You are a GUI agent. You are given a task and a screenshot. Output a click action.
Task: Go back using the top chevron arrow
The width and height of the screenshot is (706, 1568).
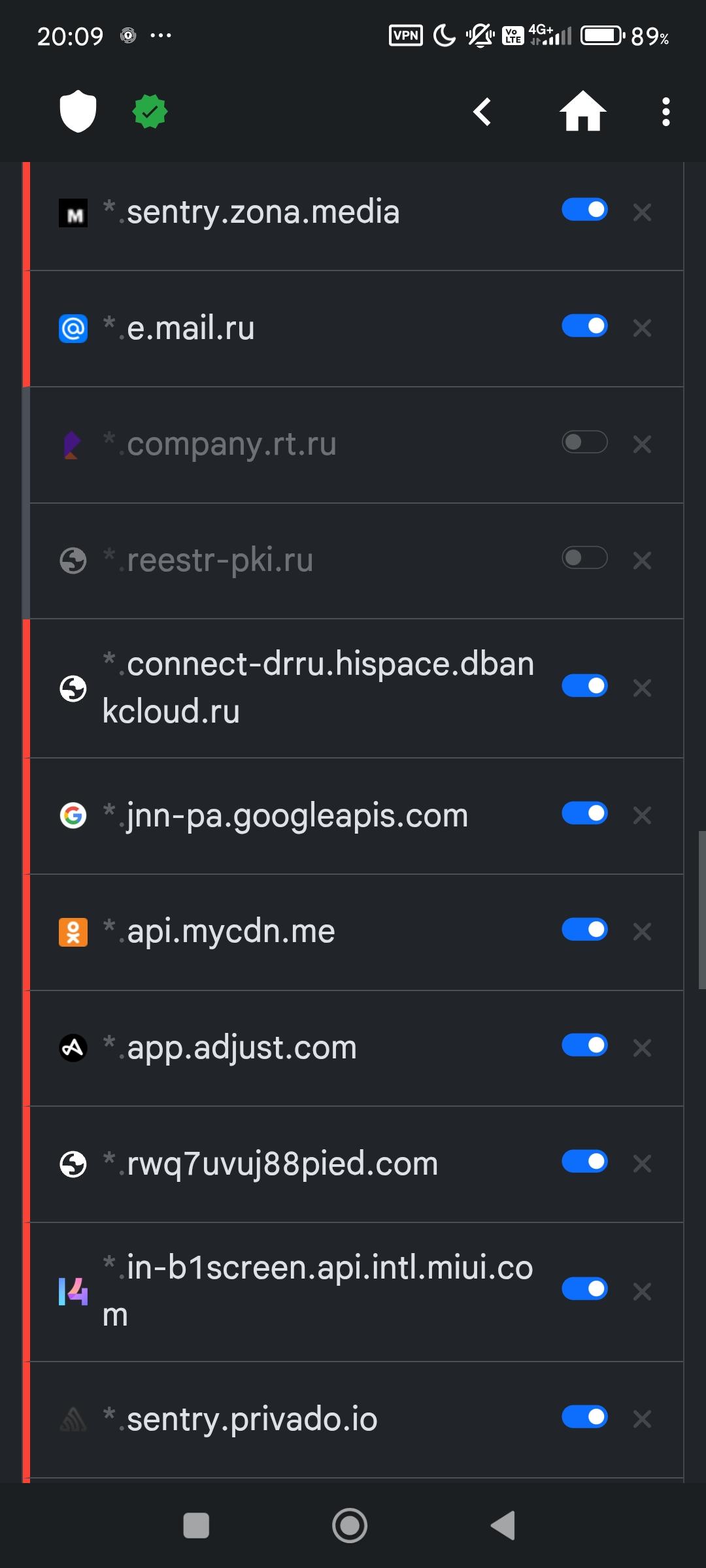482,112
